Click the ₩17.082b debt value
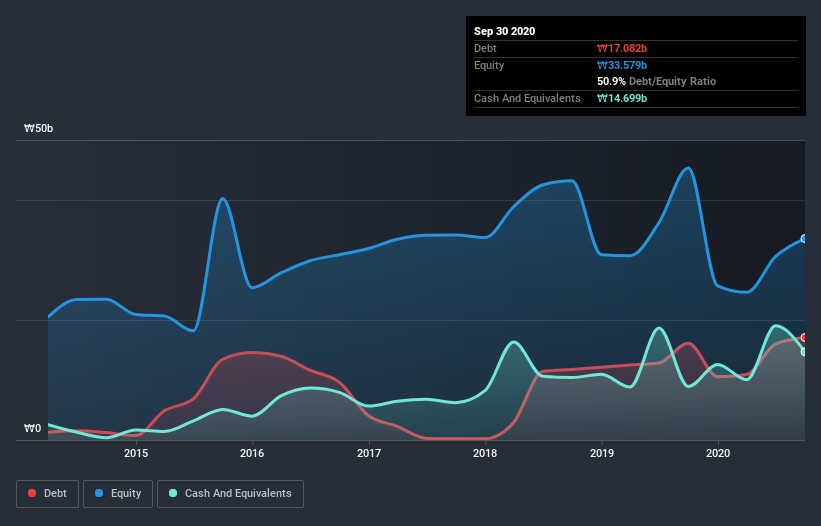 (622, 48)
